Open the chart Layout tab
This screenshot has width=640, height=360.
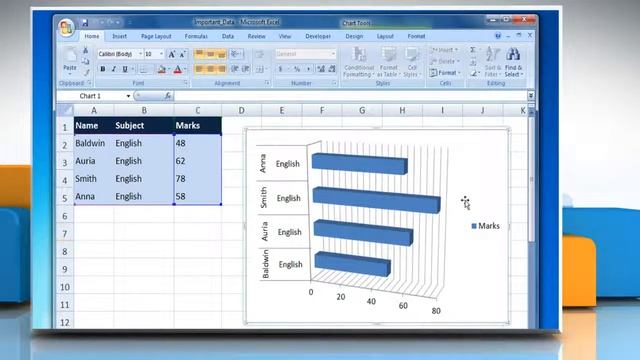pos(385,36)
